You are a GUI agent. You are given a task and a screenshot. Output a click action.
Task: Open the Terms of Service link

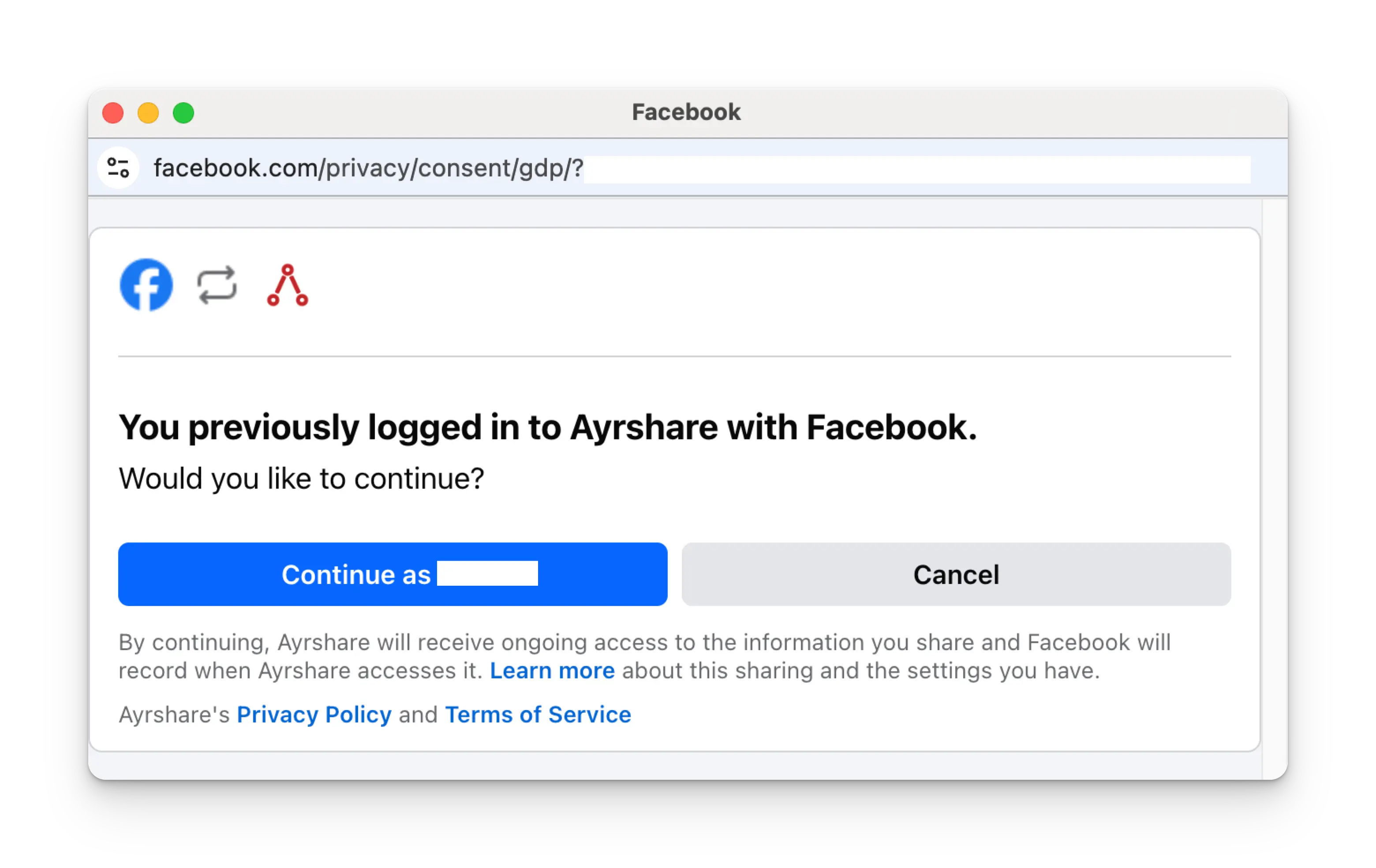tap(538, 714)
